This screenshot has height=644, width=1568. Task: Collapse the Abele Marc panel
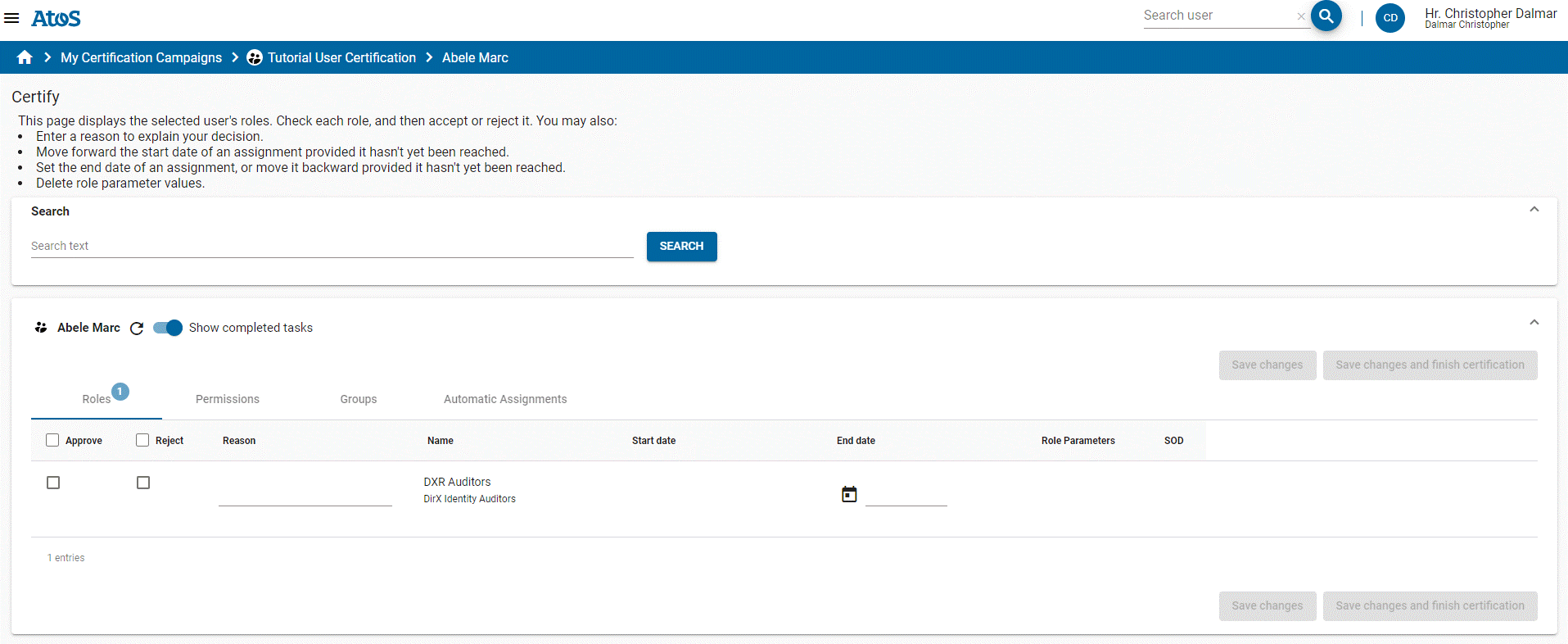tap(1534, 323)
